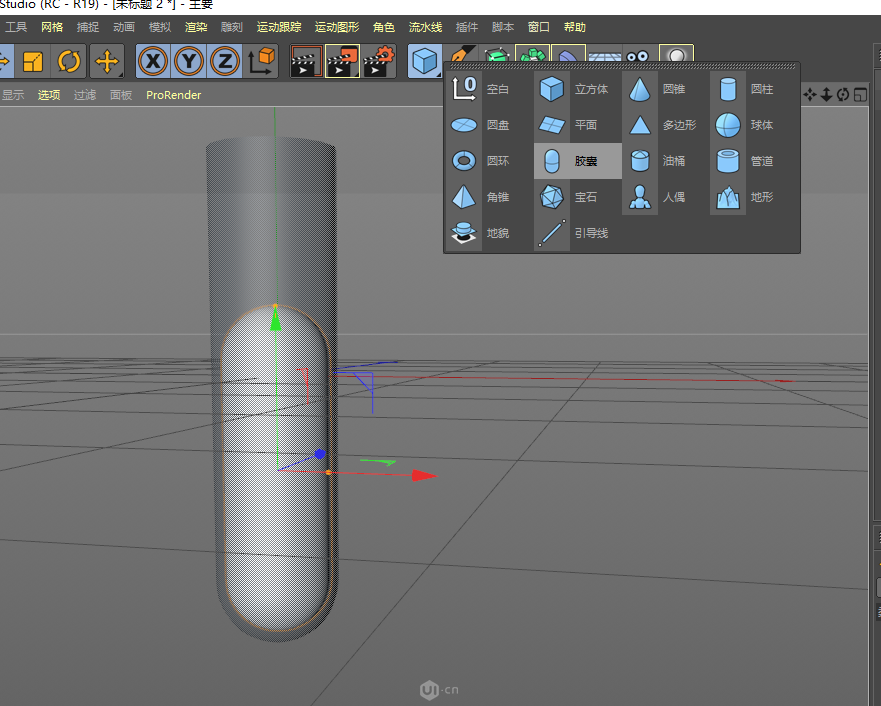Choose the 胶囊 (Capsule) highlighted entry
This screenshot has width=881, height=706.
tap(578, 160)
